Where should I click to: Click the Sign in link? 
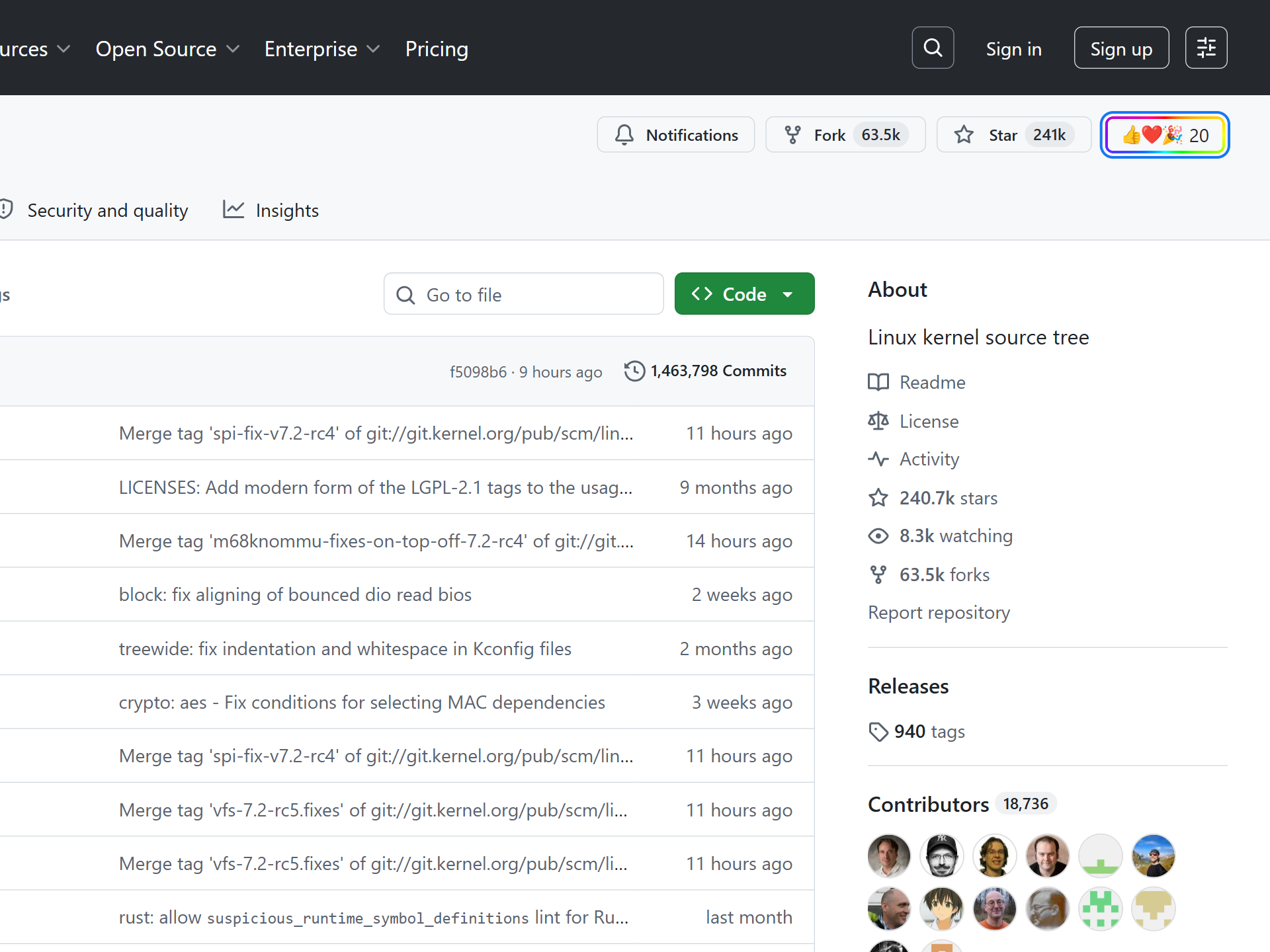coord(1013,49)
